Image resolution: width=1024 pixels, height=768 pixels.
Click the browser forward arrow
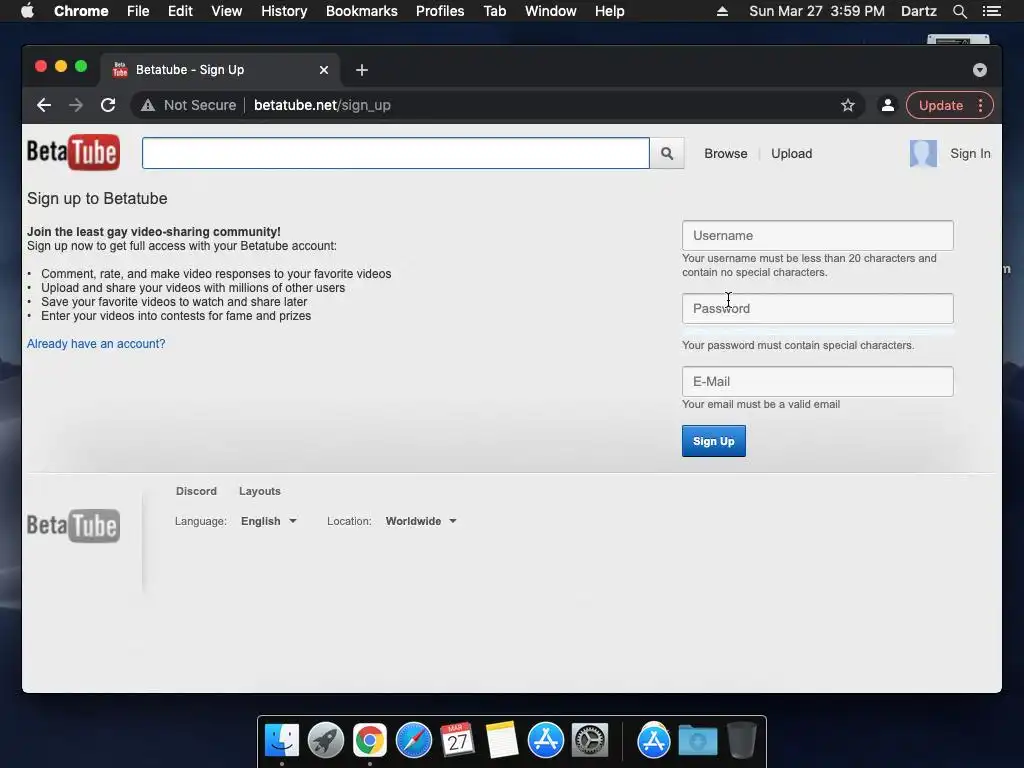[76, 105]
